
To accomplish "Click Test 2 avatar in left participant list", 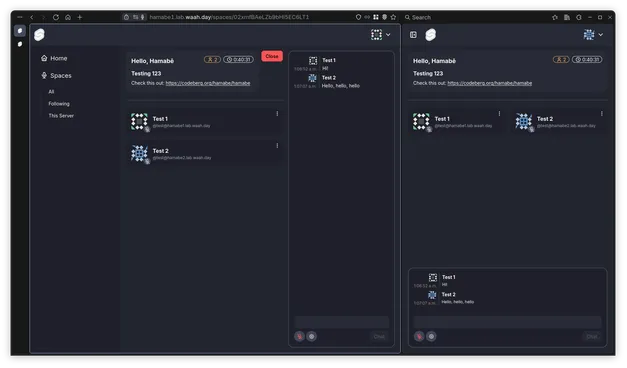I will click(x=139, y=153).
